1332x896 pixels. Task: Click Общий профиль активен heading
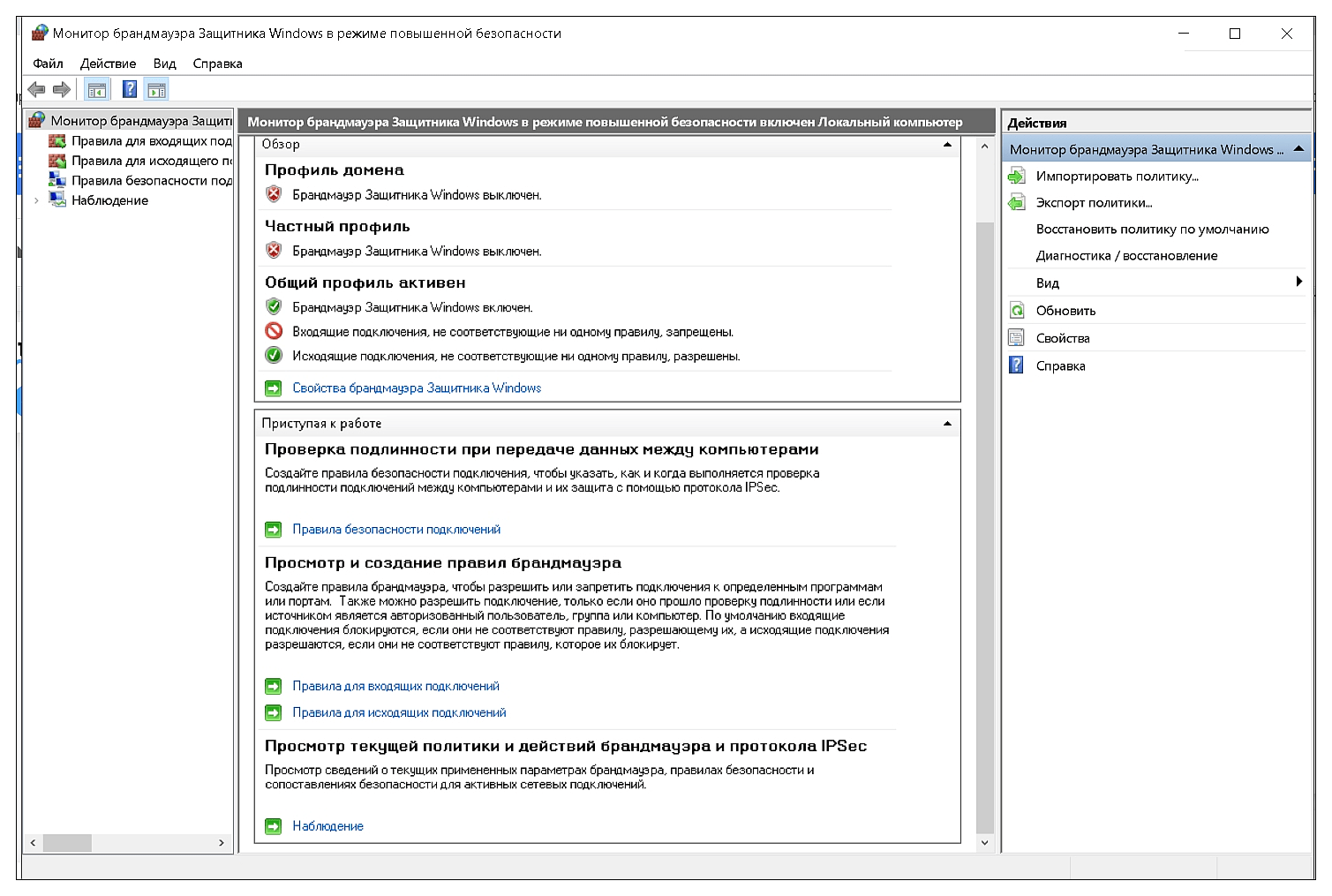[x=365, y=282]
